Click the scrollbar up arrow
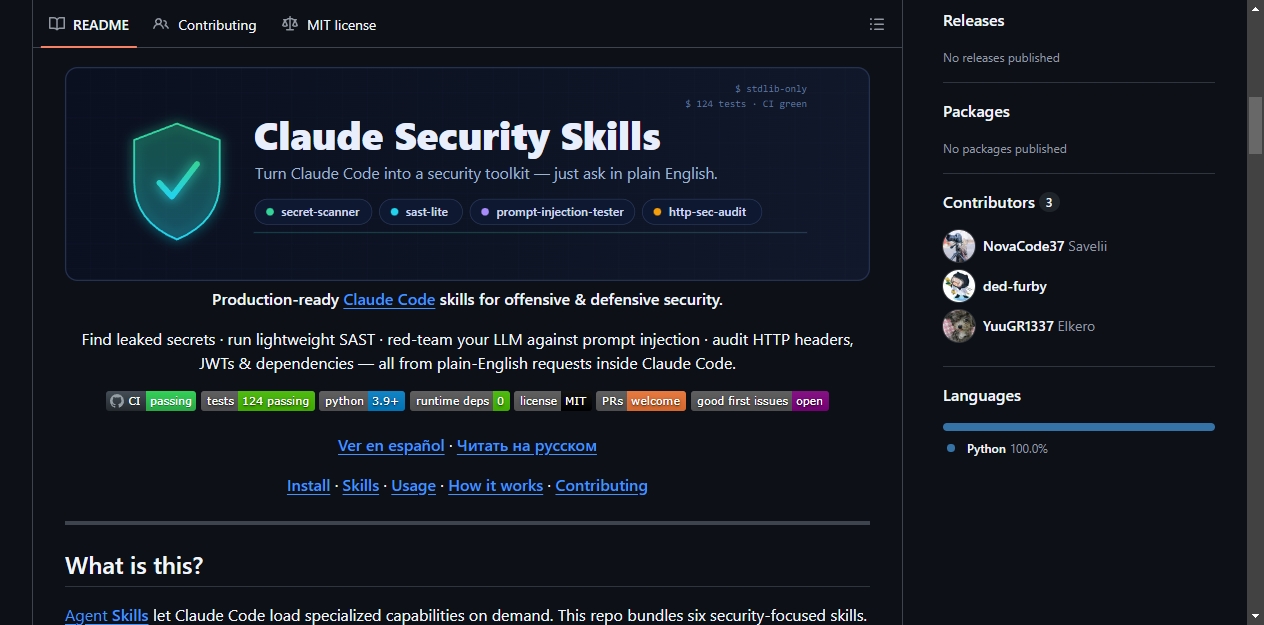Image resolution: width=1264 pixels, height=625 pixels. 1255,8
